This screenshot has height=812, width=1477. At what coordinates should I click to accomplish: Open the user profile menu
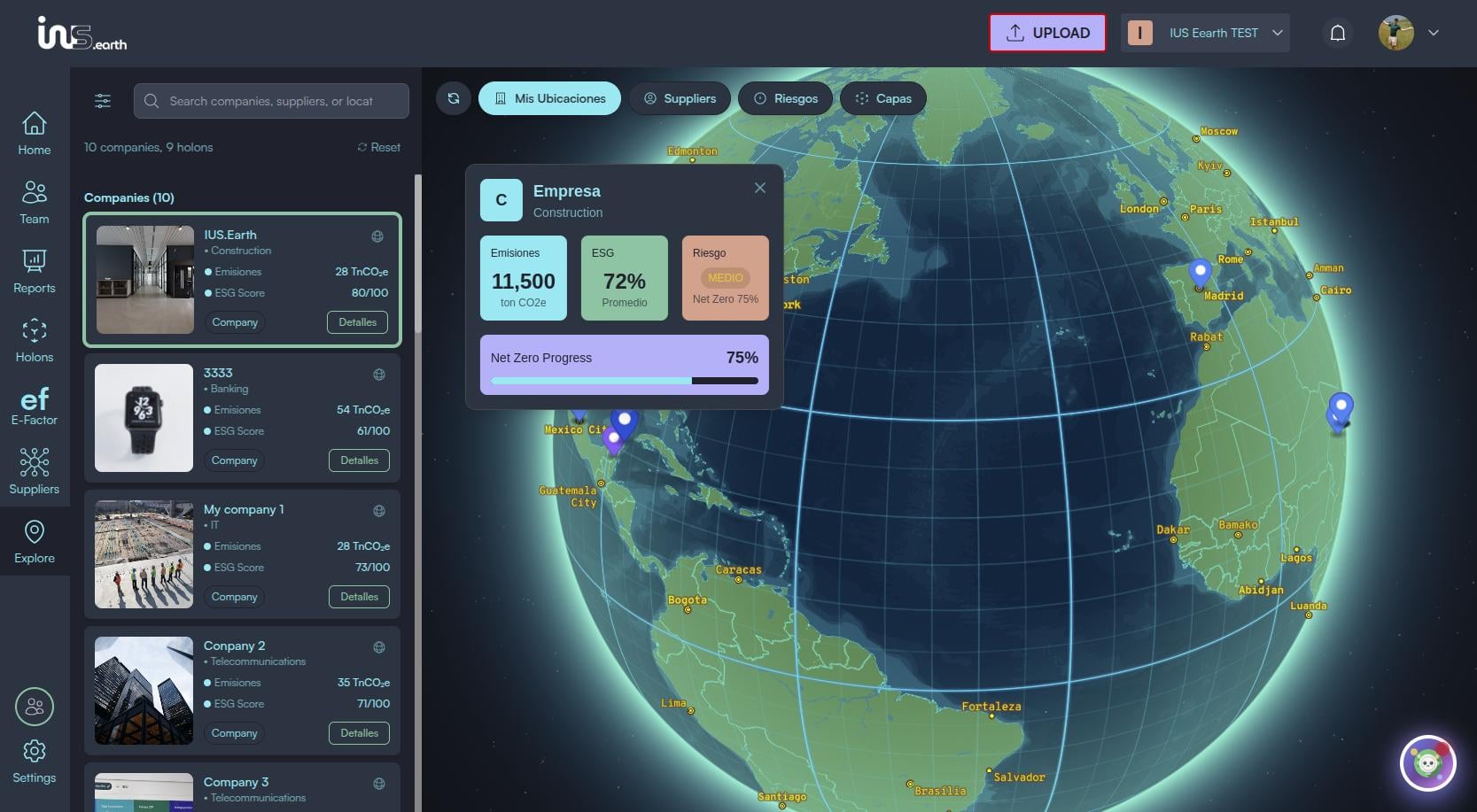tap(1409, 33)
